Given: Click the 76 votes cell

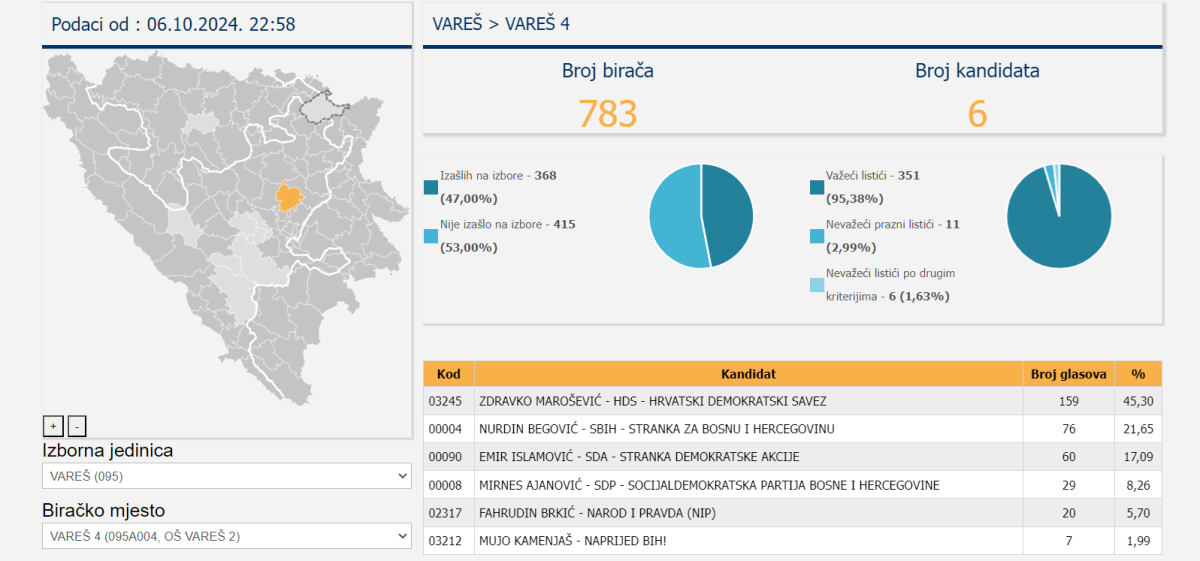Looking at the screenshot, I should coord(1069,429).
